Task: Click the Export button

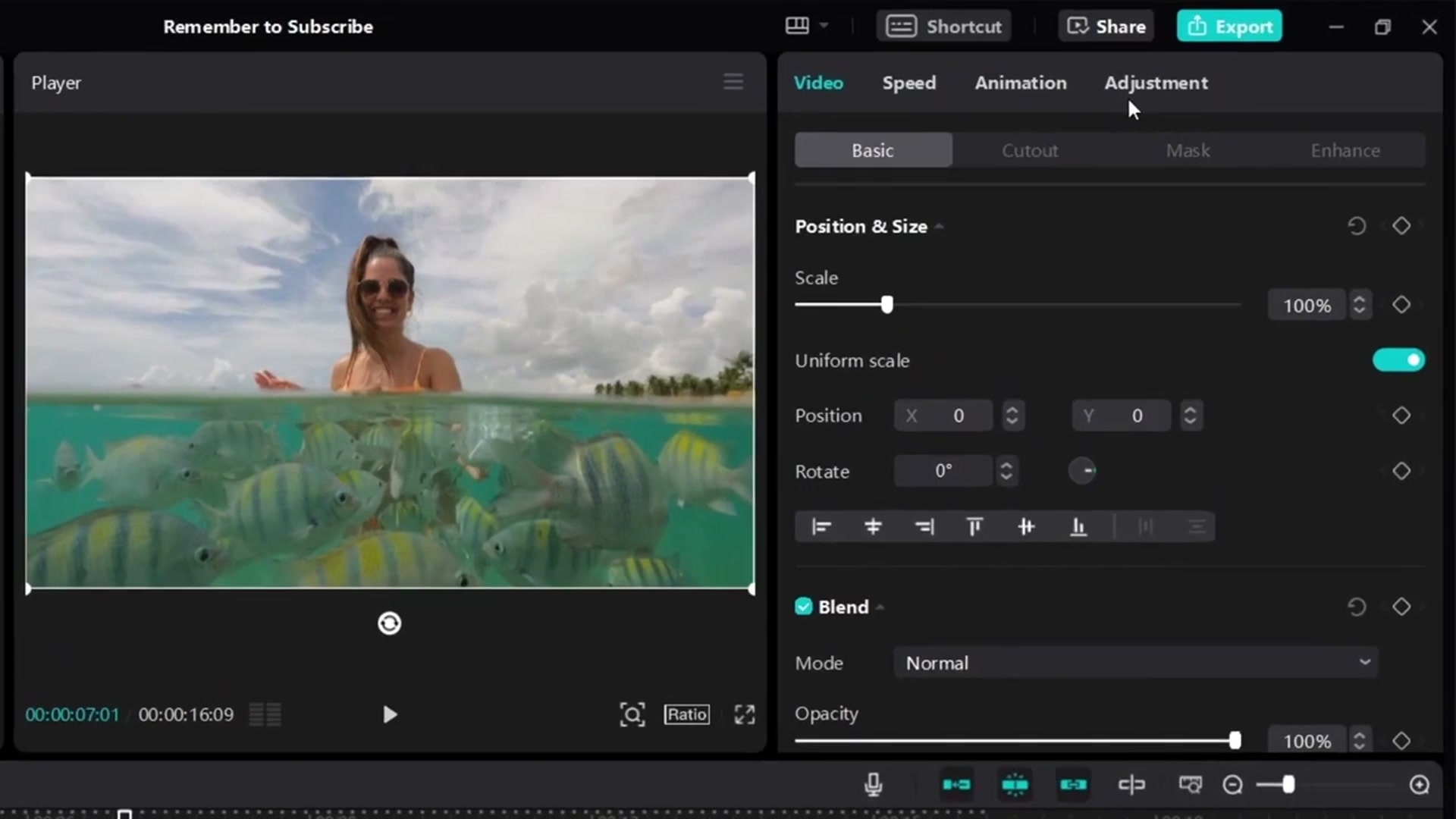Action: pos(1229,27)
